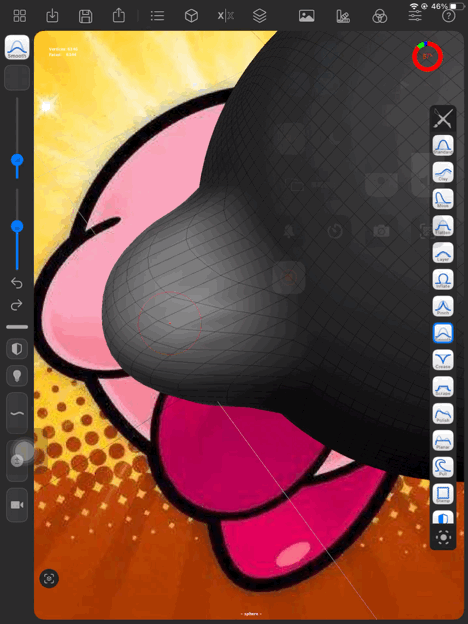This screenshot has width=468, height=624.
Task: Open the sliders settings menu
Action: pyautogui.click(x=415, y=16)
